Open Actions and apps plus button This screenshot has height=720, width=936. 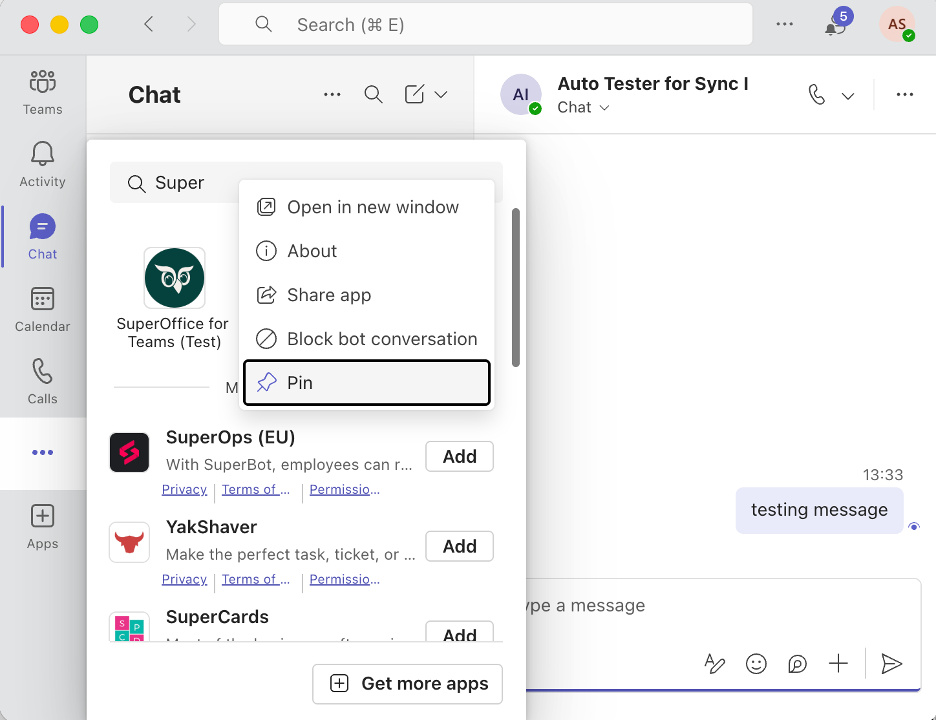tap(838, 663)
